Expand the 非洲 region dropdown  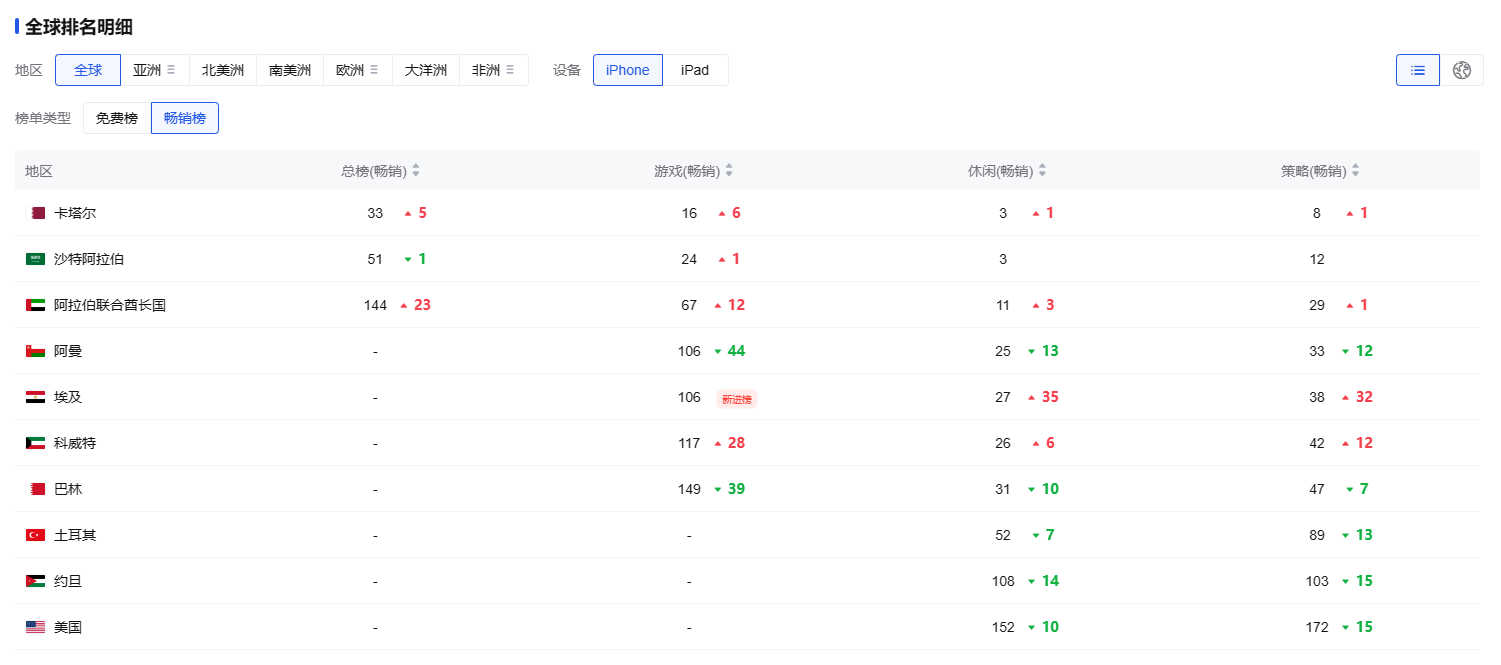point(509,70)
